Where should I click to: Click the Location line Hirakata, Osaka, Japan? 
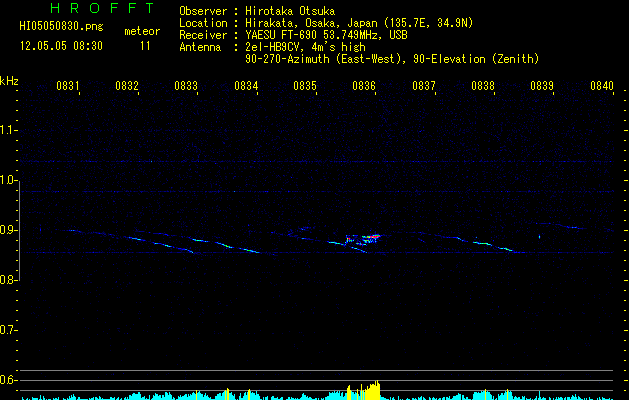point(326,23)
